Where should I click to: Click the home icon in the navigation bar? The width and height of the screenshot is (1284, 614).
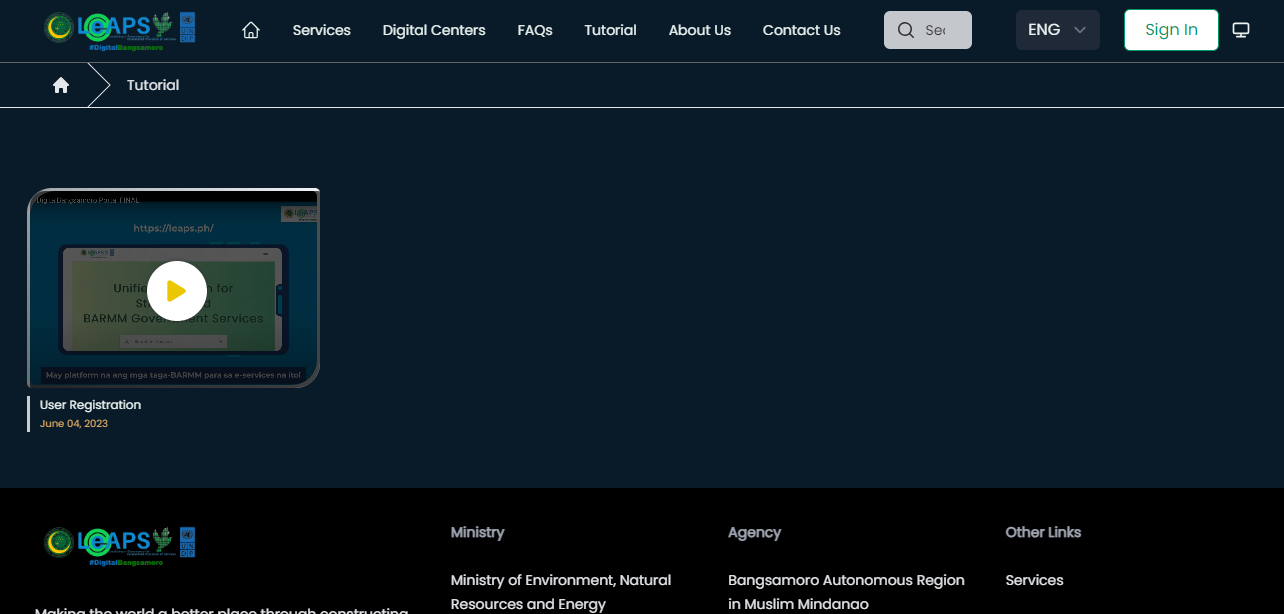point(250,30)
